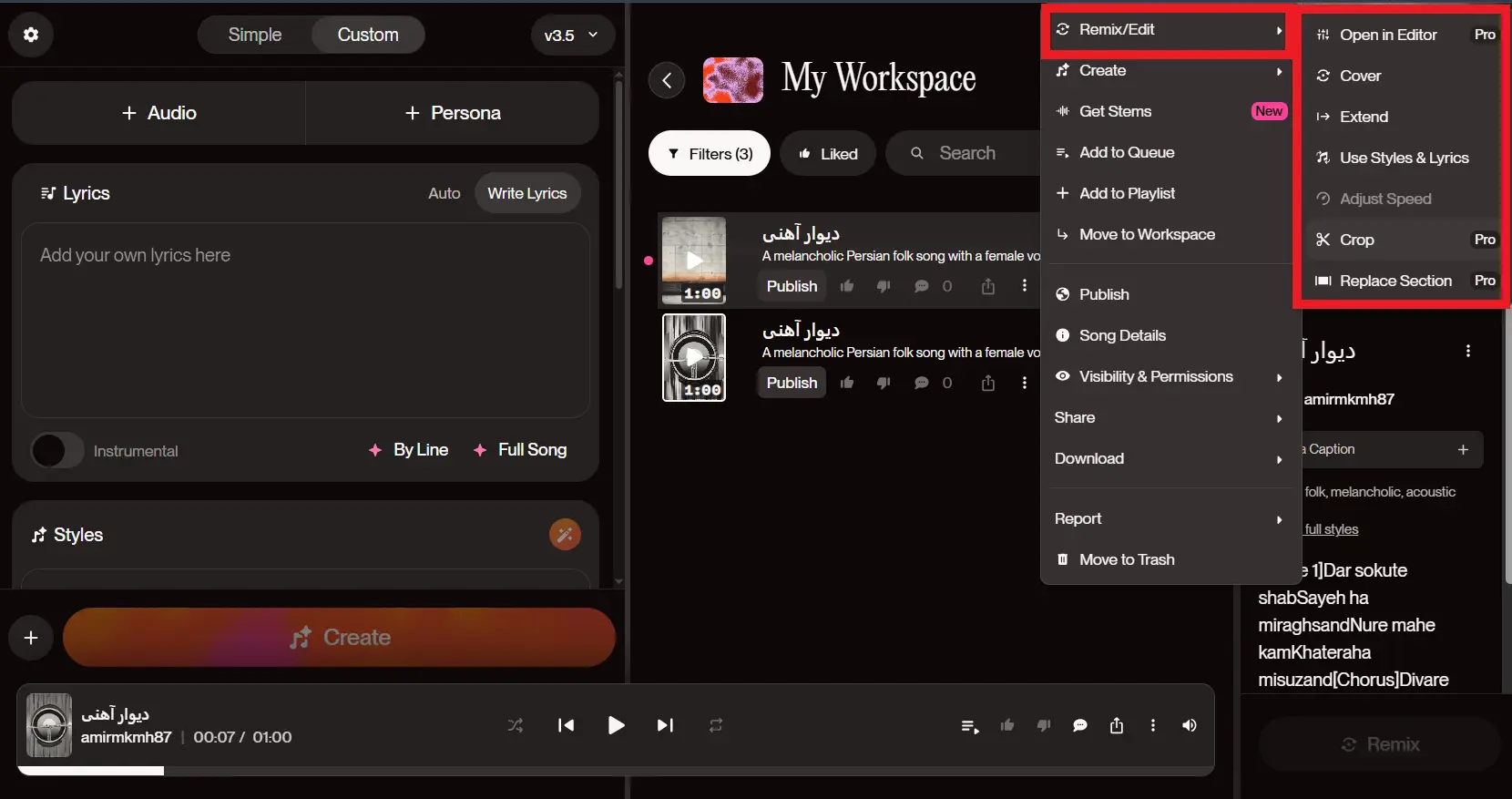The height and width of the screenshot is (799, 1512).
Task: Choose Get Stems from the context menu
Action: 1116,111
